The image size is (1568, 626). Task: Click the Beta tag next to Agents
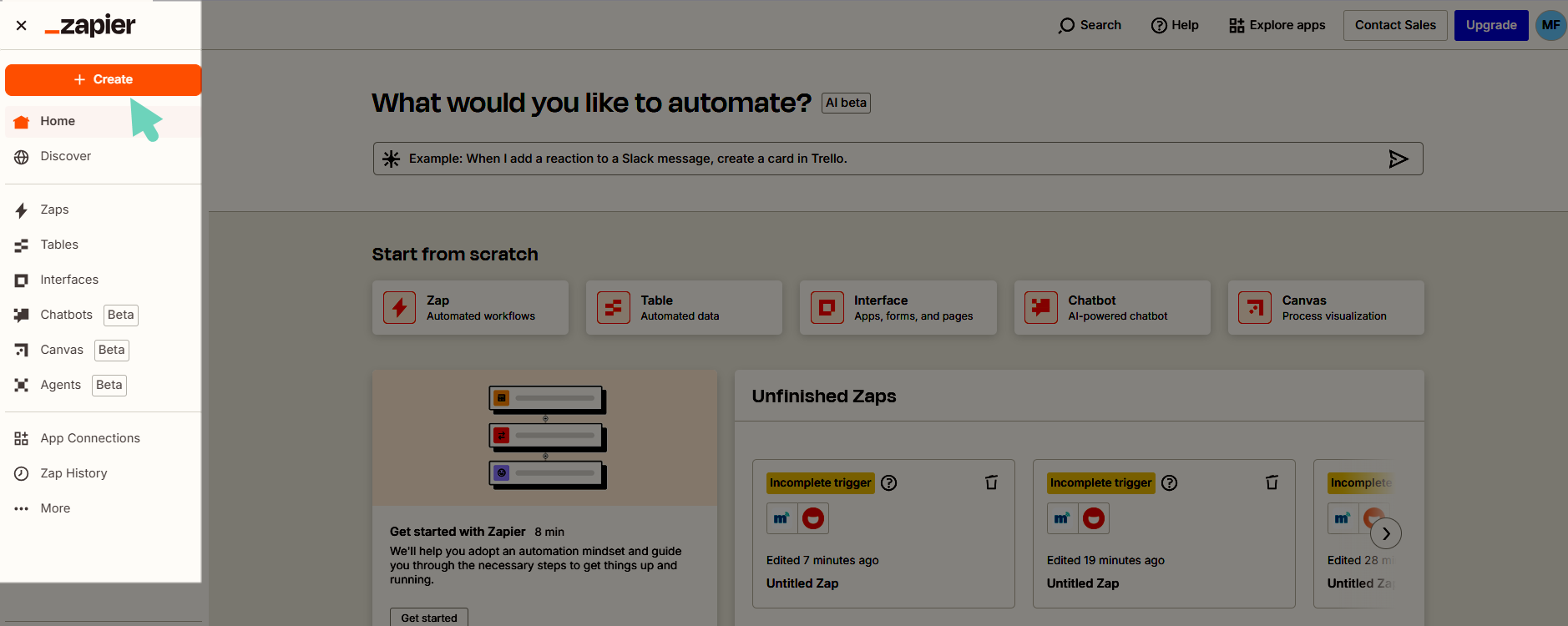coord(109,385)
